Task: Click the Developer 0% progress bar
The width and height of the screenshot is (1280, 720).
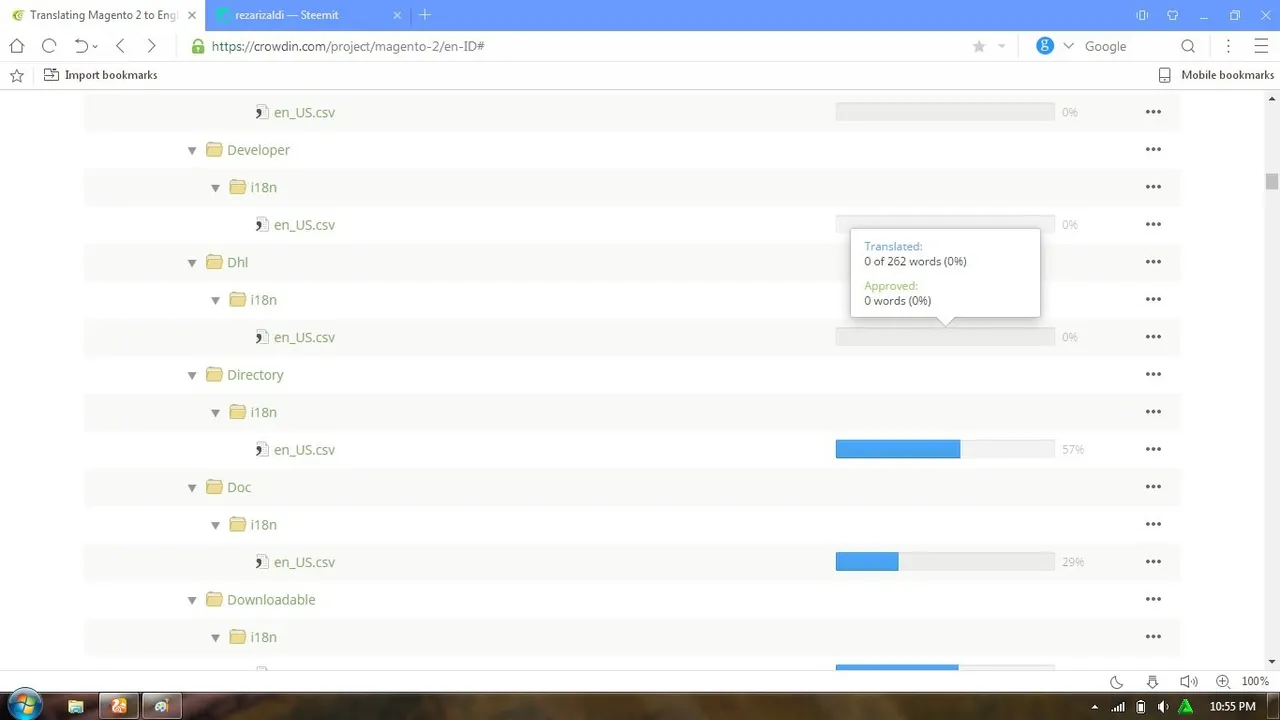Action: pos(945,222)
